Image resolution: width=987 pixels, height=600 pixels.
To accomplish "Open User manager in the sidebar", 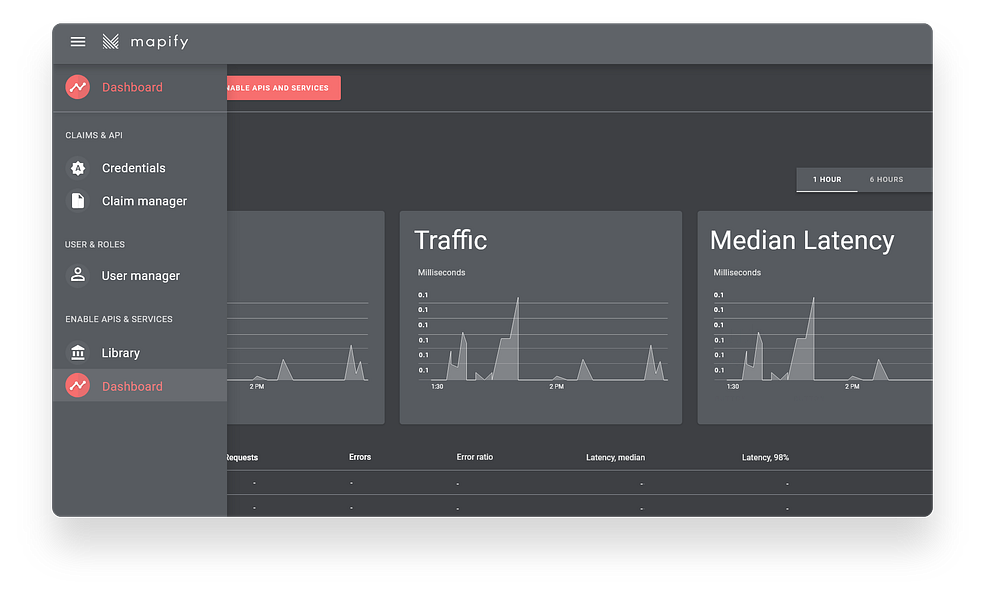I will [x=140, y=276].
